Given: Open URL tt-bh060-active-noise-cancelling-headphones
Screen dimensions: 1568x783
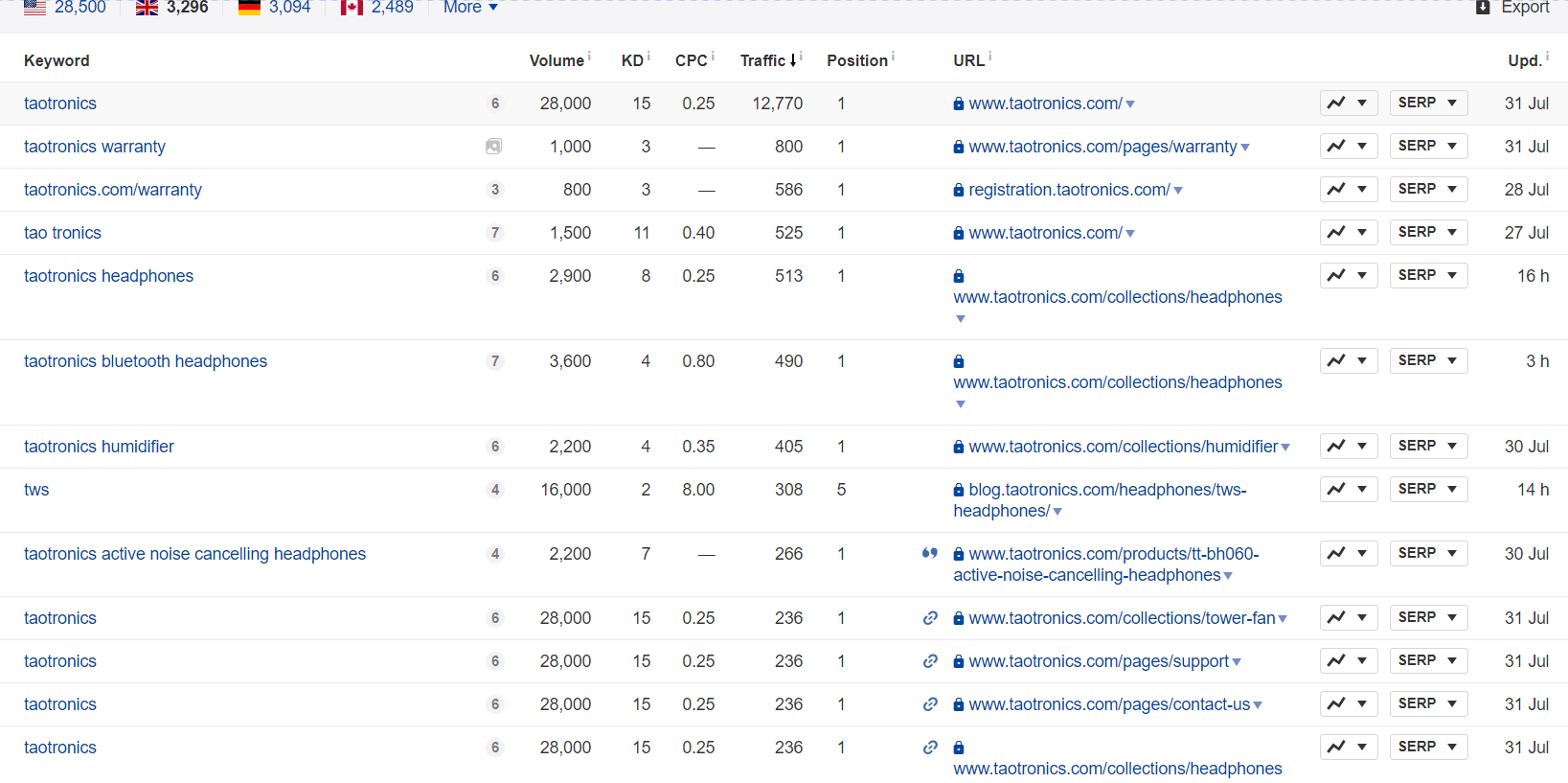Looking at the screenshot, I should pyautogui.click(x=1106, y=564).
